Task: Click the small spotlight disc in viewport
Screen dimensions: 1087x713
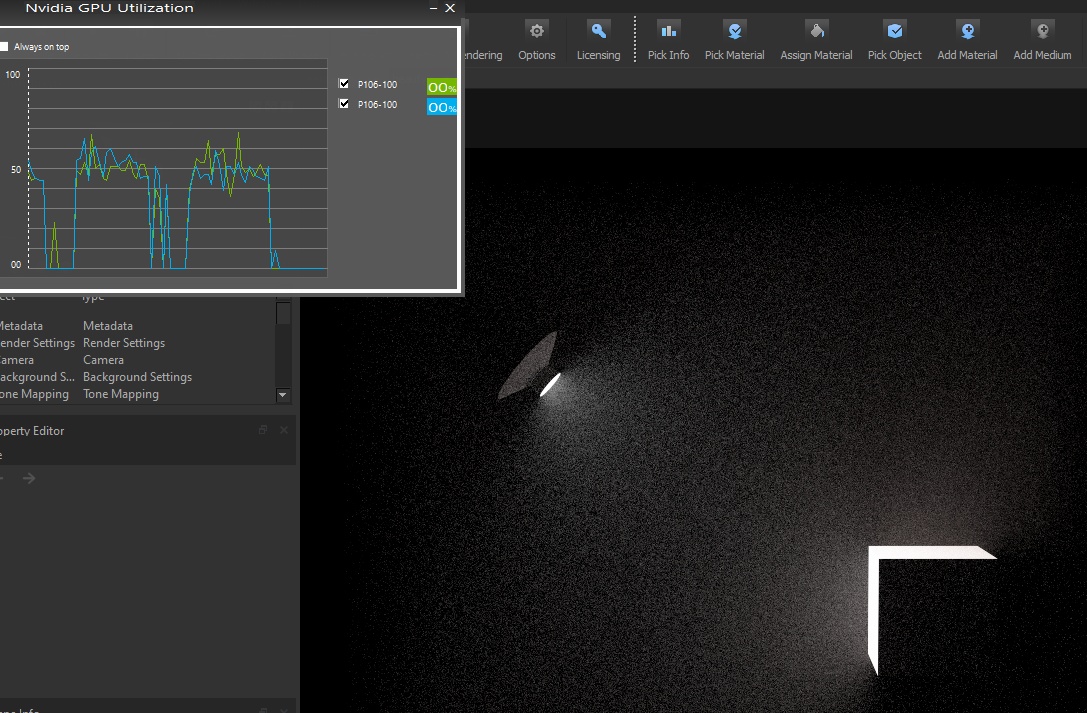Action: pos(550,385)
